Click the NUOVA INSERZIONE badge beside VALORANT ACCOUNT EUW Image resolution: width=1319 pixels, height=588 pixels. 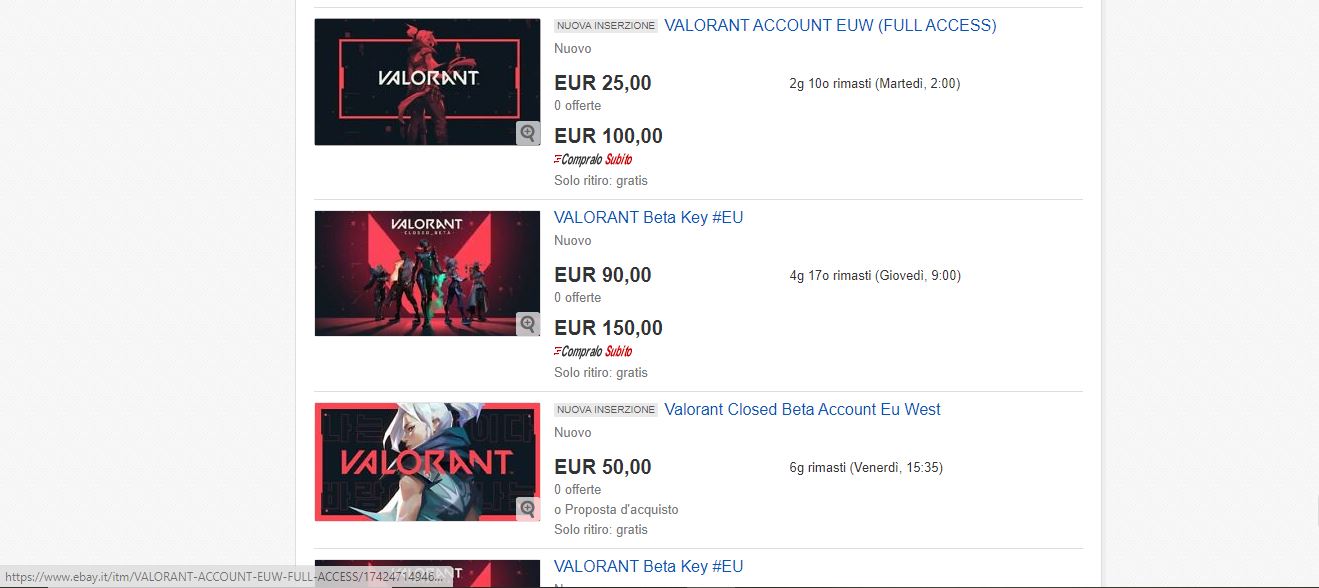[x=606, y=26]
